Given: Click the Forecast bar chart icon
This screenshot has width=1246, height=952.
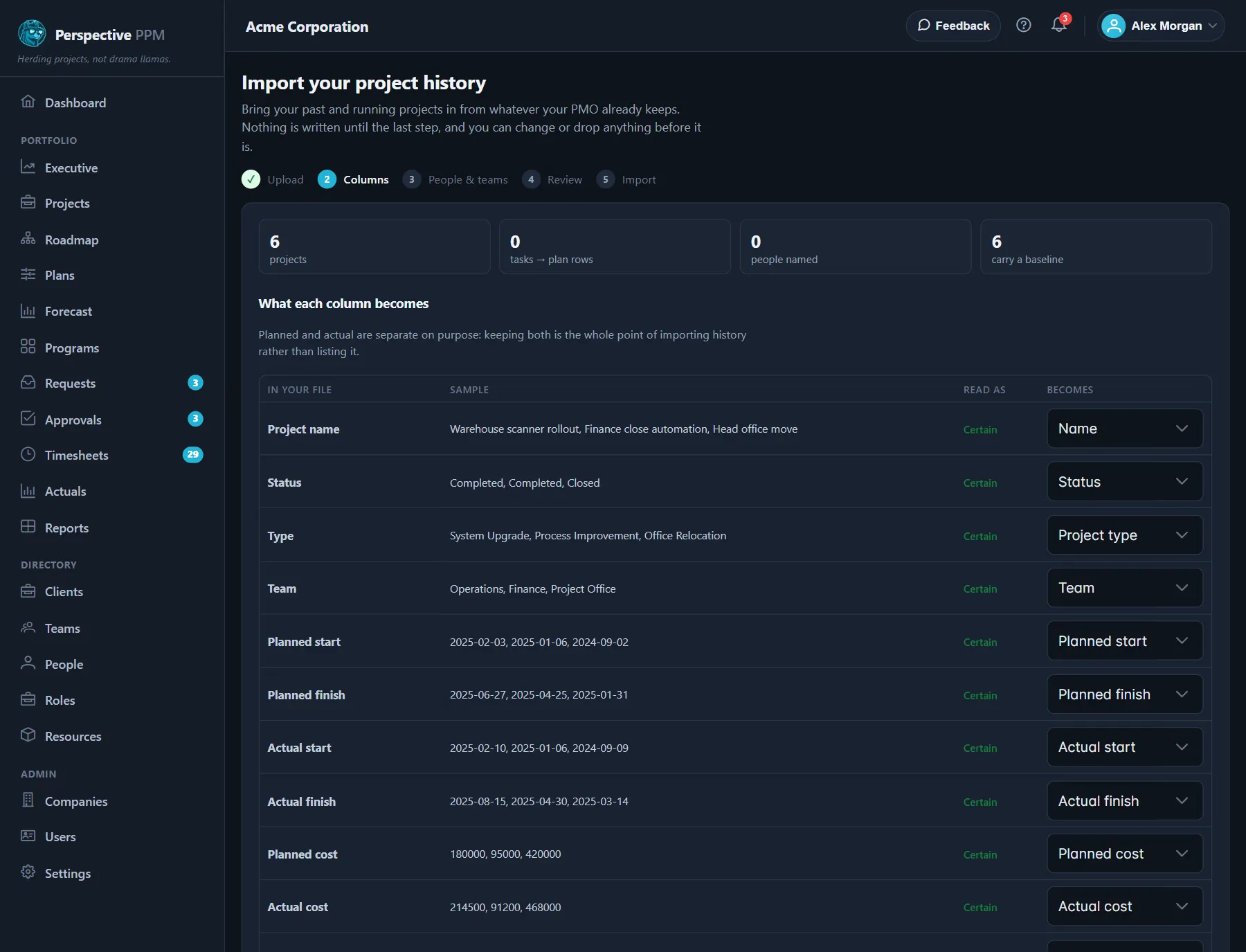Looking at the screenshot, I should pos(28,311).
